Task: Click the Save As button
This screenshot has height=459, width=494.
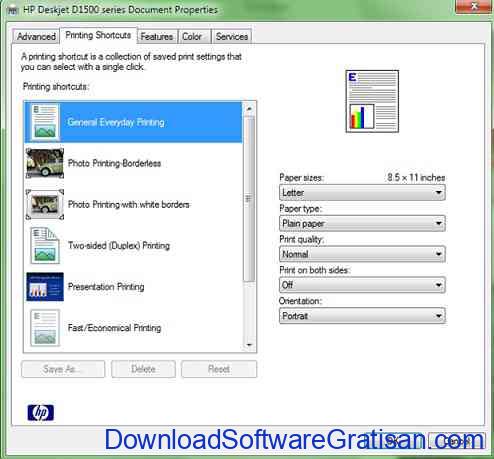Action: click(63, 369)
